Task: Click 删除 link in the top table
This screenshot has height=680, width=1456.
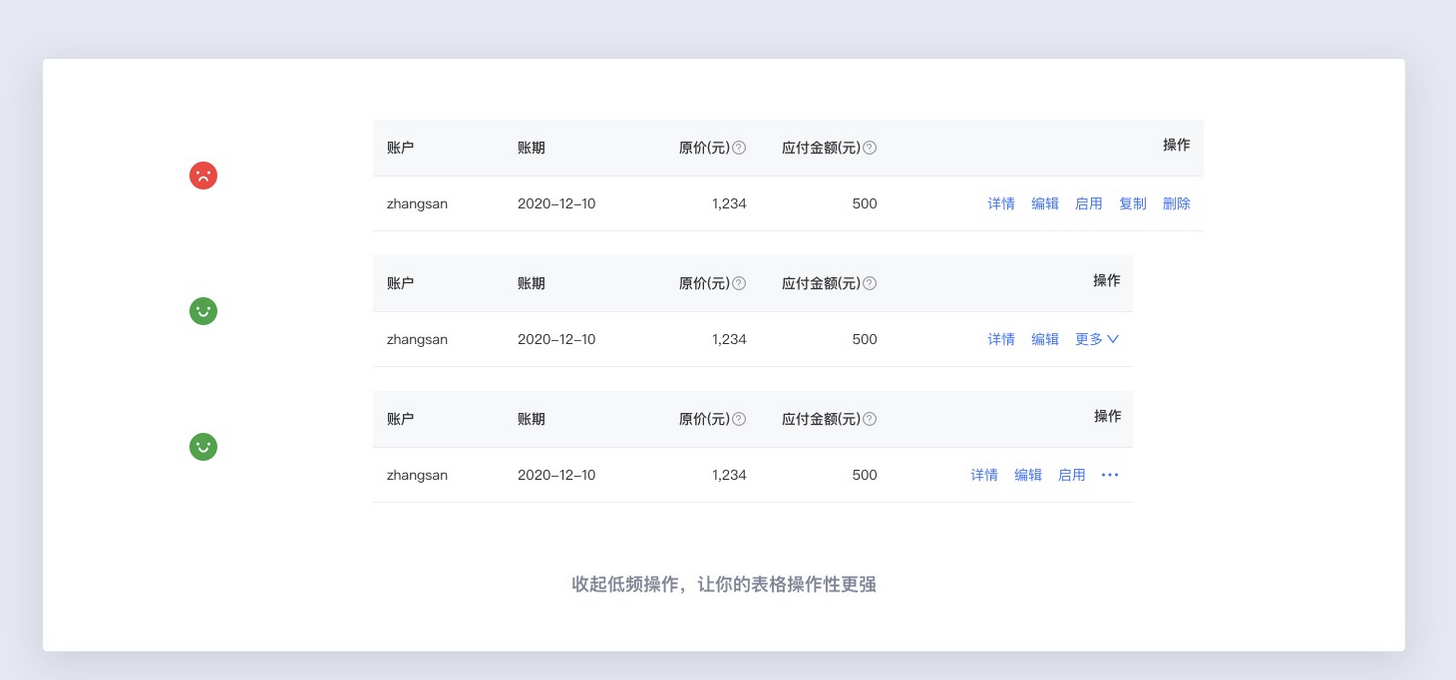Action: (1176, 204)
